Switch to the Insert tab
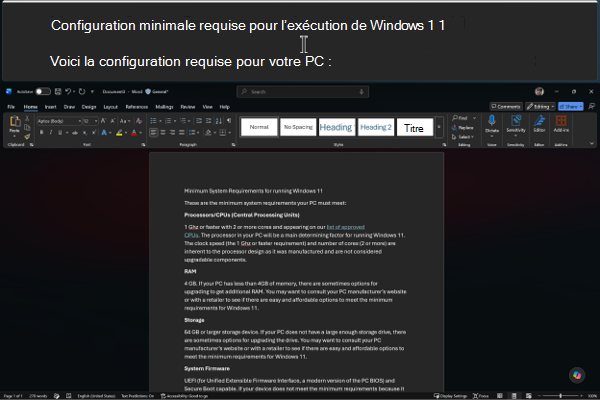This screenshot has width=600, height=400. (51, 107)
